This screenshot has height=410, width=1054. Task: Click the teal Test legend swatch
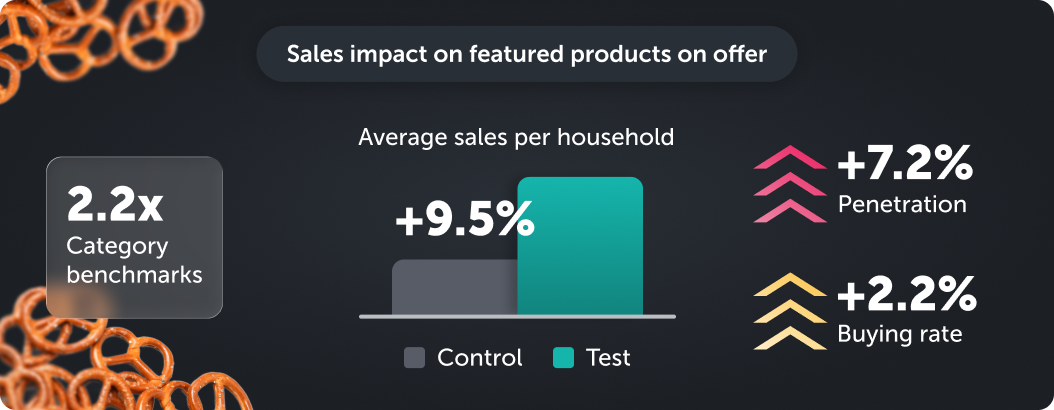pos(563,358)
